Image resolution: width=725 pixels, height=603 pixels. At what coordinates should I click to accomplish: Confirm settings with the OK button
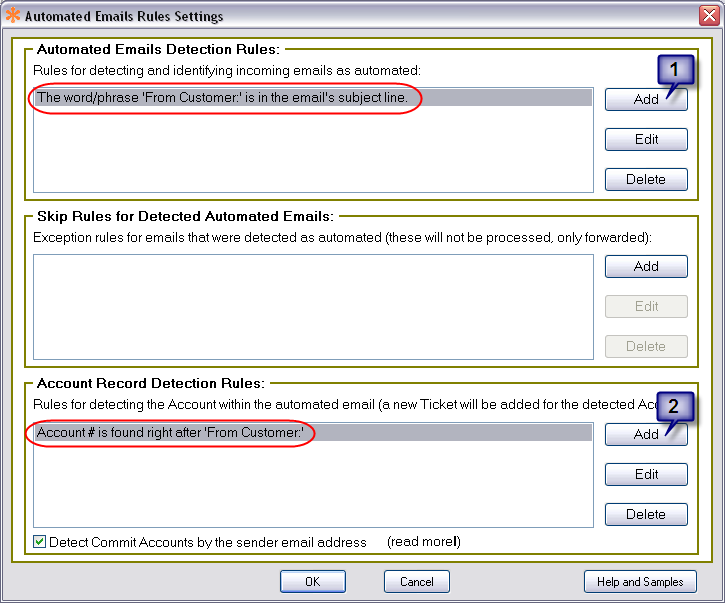pyautogui.click(x=312, y=581)
